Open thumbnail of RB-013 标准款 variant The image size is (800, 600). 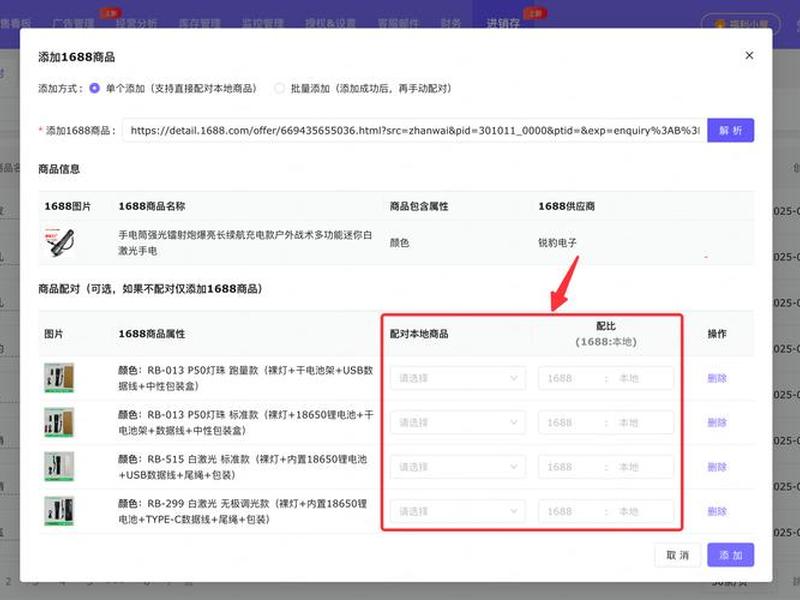pyautogui.click(x=59, y=422)
